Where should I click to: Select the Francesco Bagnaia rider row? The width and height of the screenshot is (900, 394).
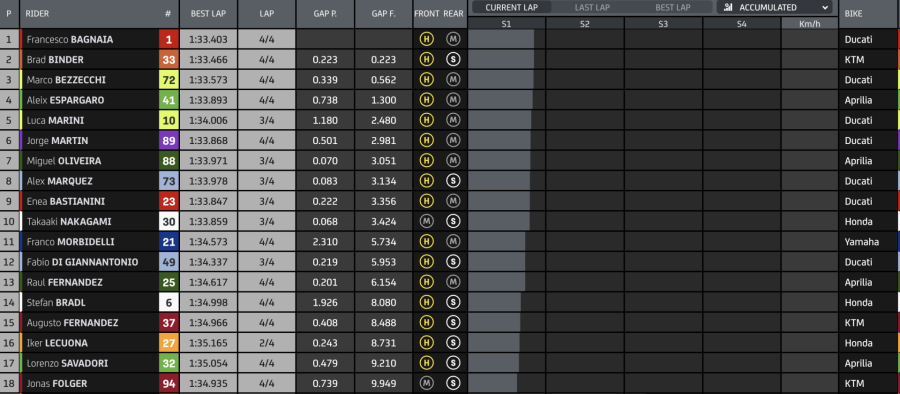click(450, 40)
